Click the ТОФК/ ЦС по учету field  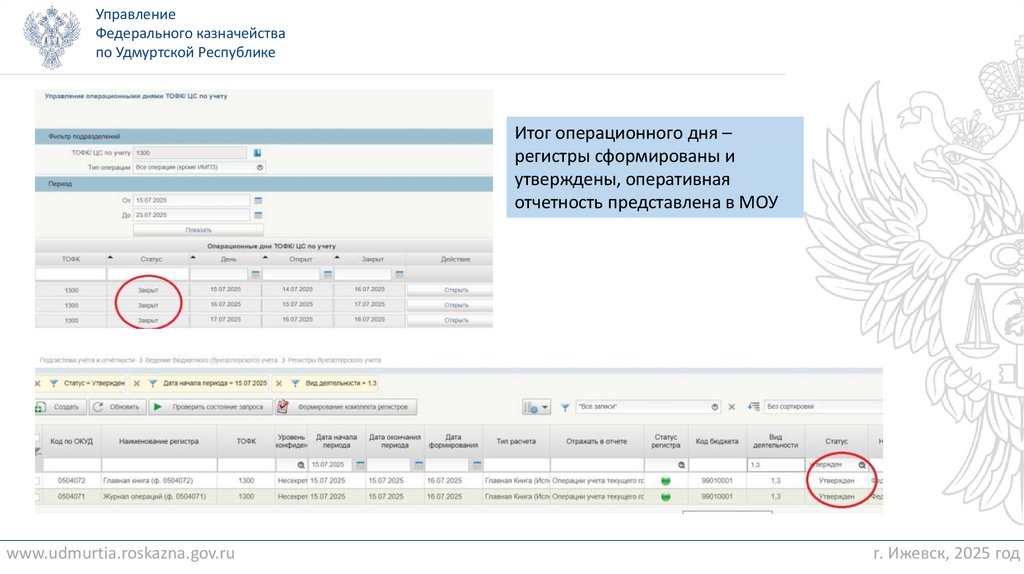coord(190,153)
